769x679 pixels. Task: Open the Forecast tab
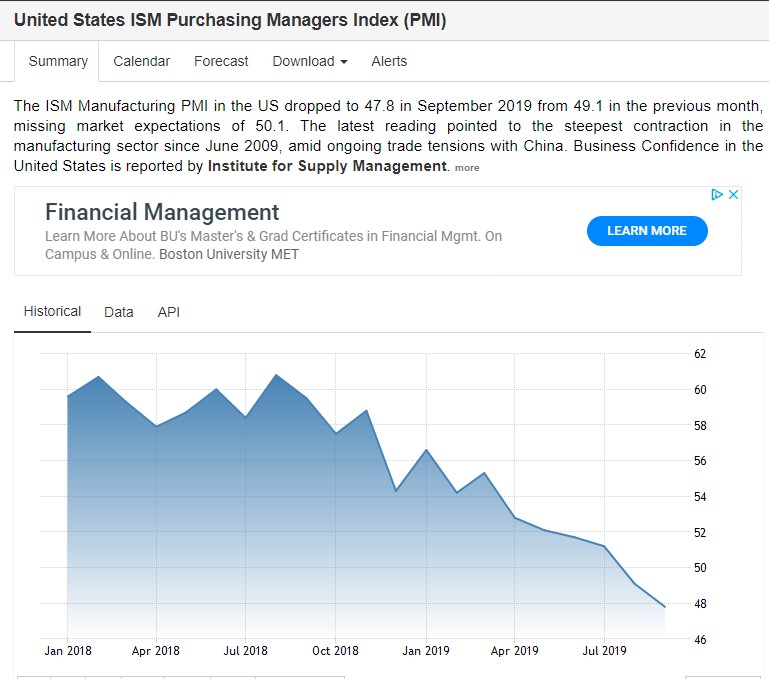pyautogui.click(x=221, y=61)
